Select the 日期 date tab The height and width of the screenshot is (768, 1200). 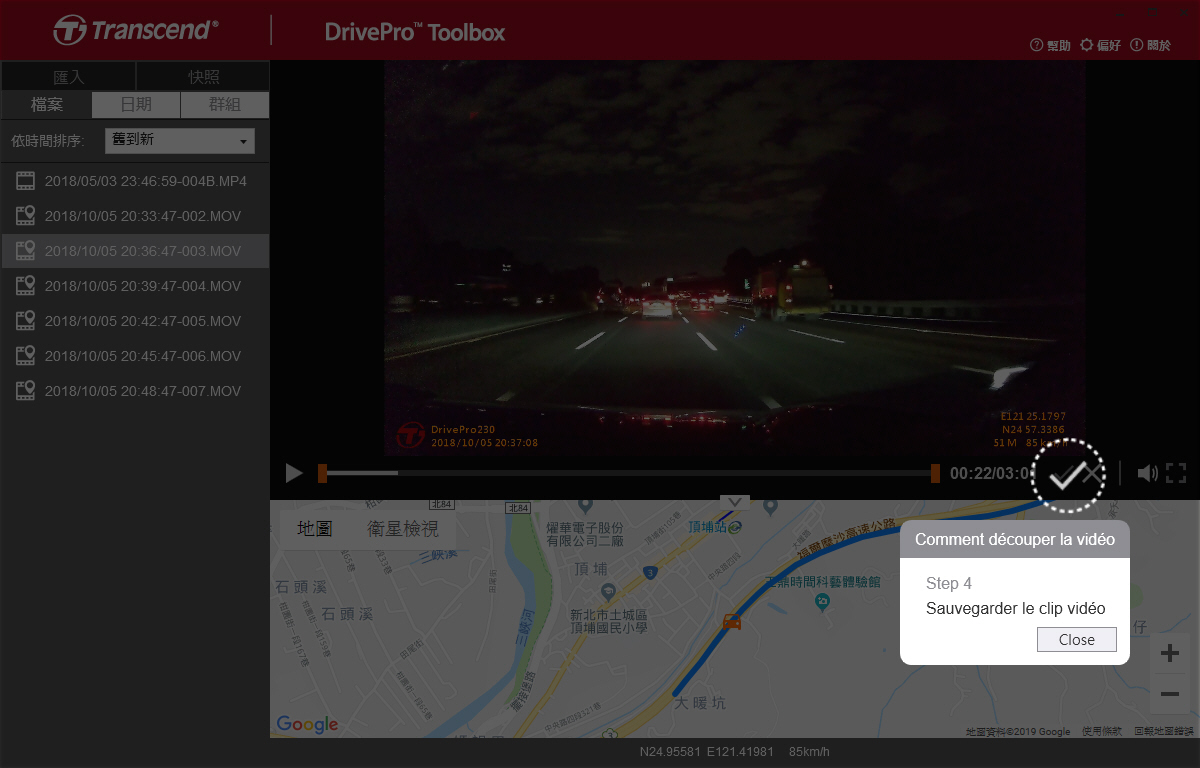[136, 105]
